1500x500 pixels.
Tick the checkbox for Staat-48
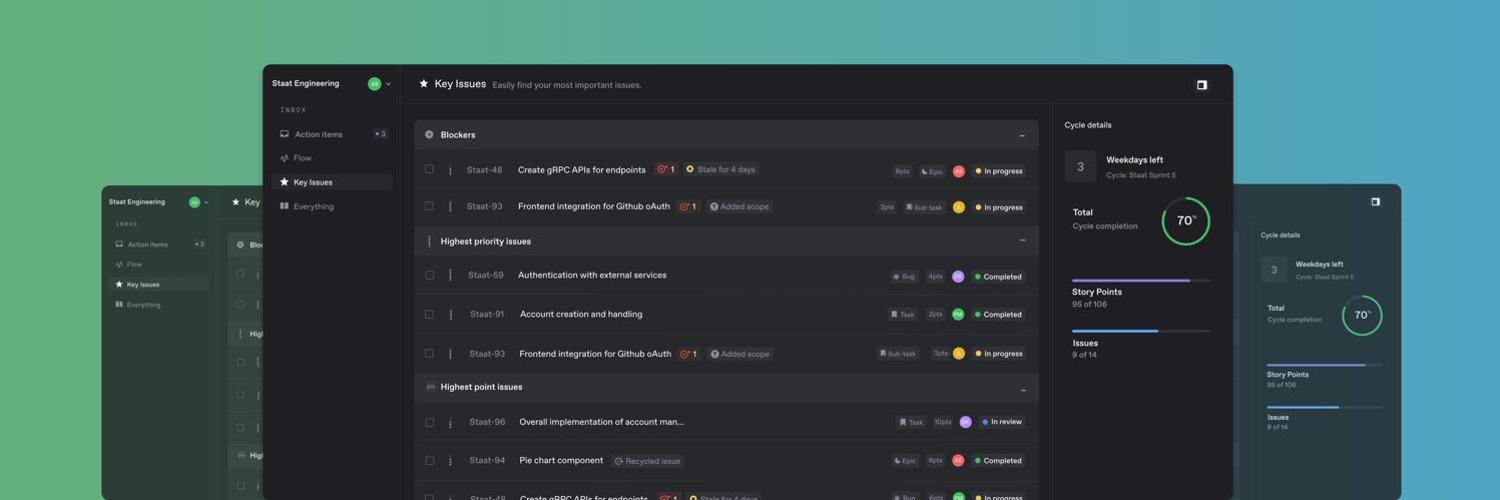click(429, 169)
